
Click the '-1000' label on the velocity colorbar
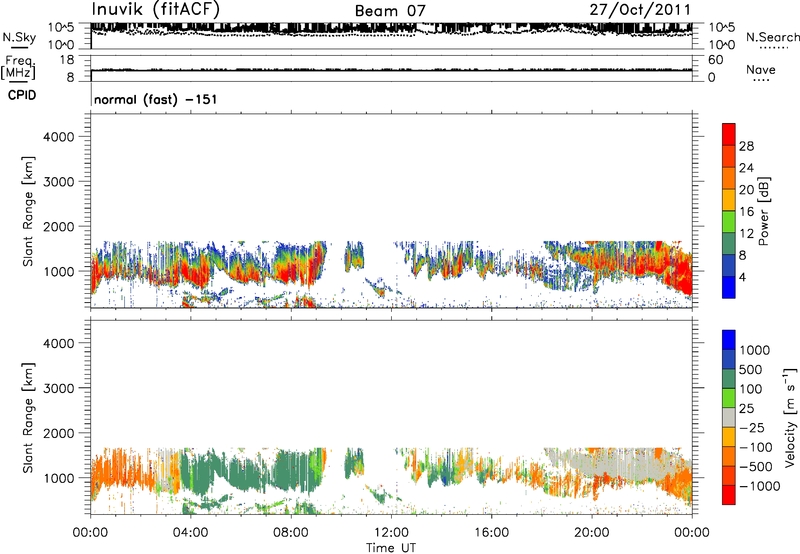(x=759, y=486)
